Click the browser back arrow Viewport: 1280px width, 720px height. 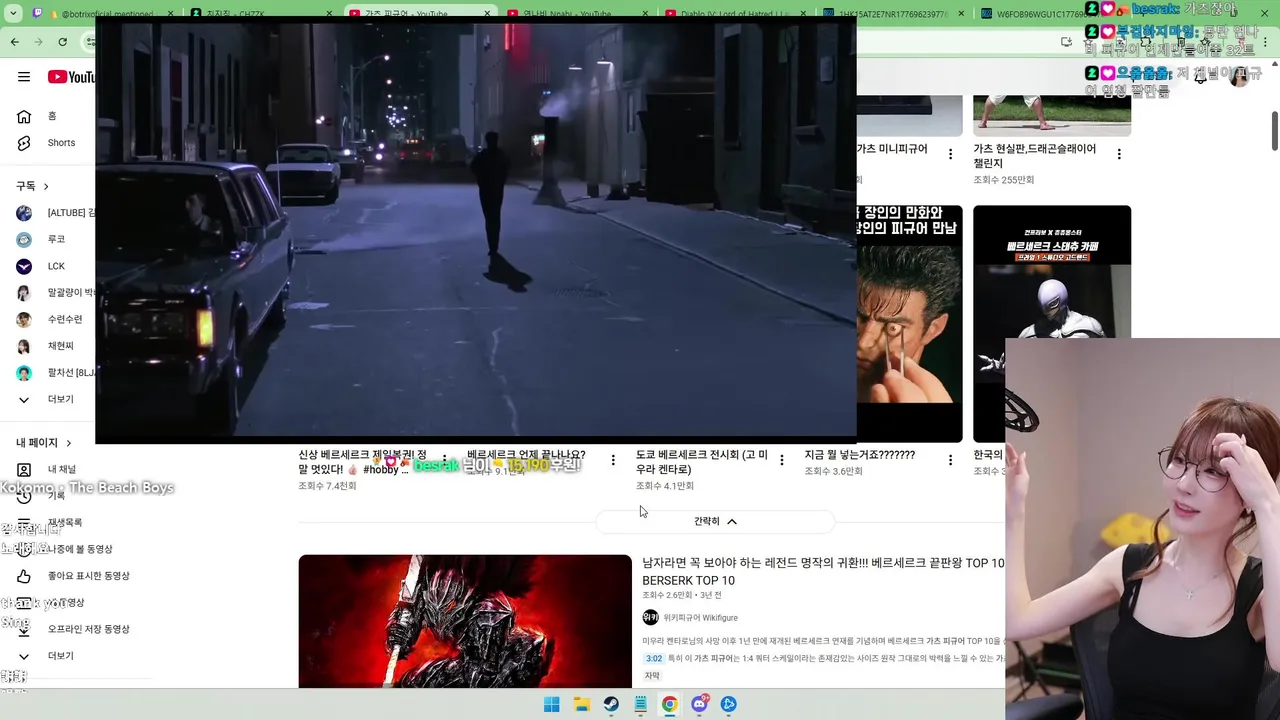pyautogui.click(x=15, y=42)
